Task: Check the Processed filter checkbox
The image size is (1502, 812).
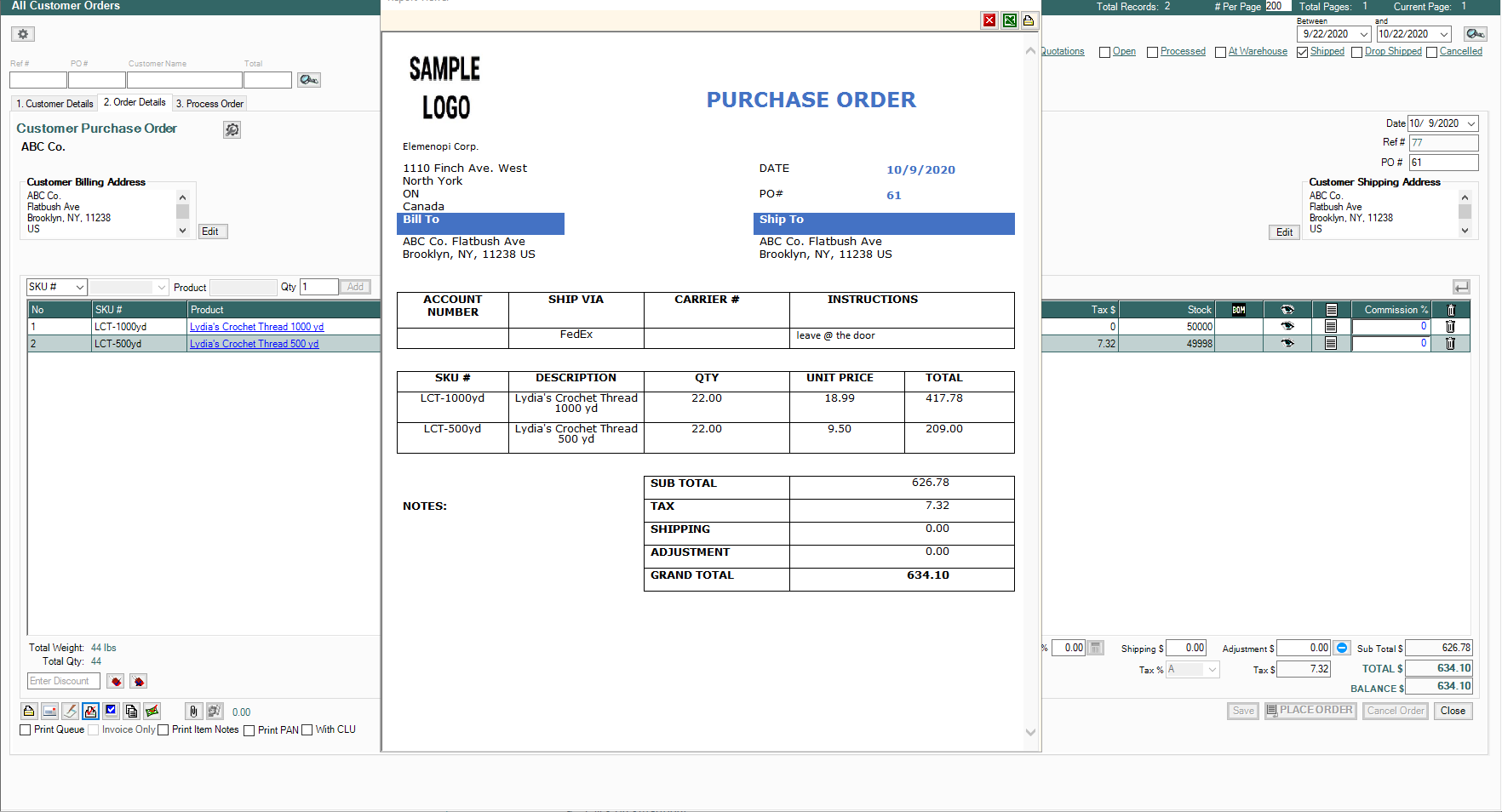Action: click(x=1152, y=53)
